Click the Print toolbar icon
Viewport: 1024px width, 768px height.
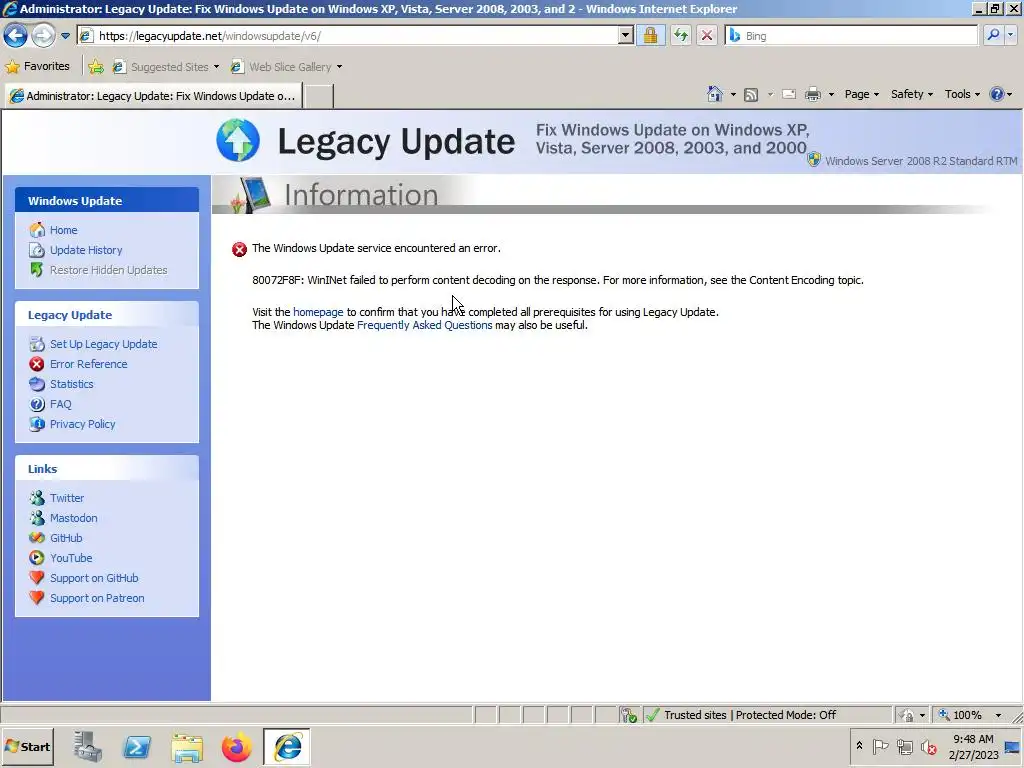tap(813, 95)
